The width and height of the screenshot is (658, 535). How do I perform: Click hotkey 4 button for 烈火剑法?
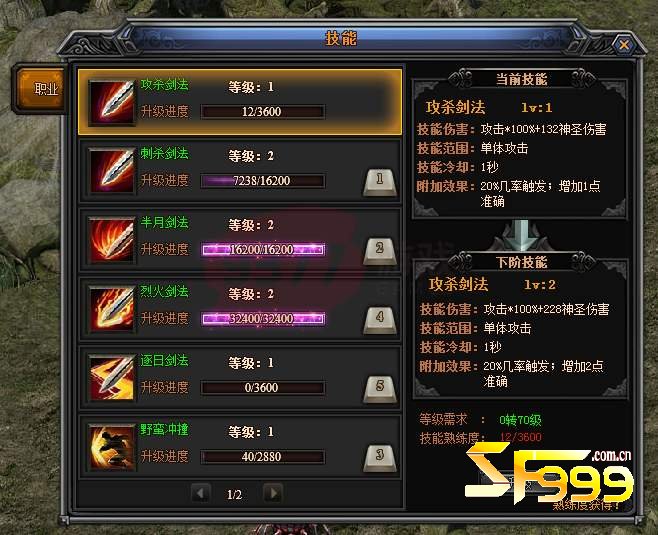pyautogui.click(x=380, y=321)
